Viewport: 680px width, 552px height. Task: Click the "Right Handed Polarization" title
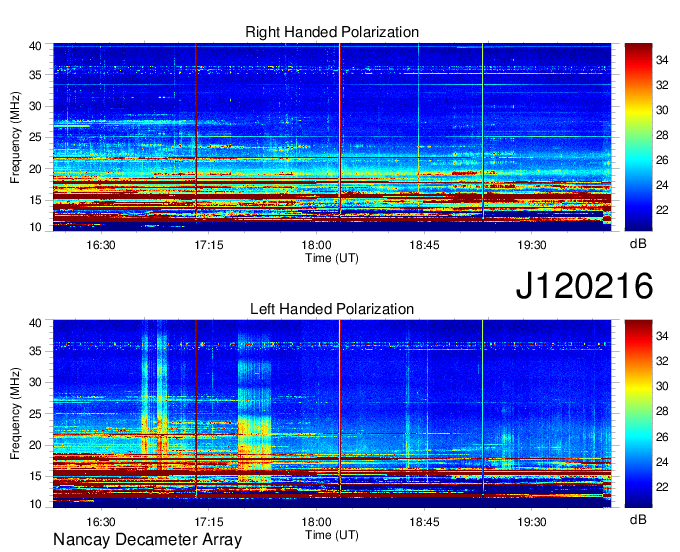coord(332,32)
